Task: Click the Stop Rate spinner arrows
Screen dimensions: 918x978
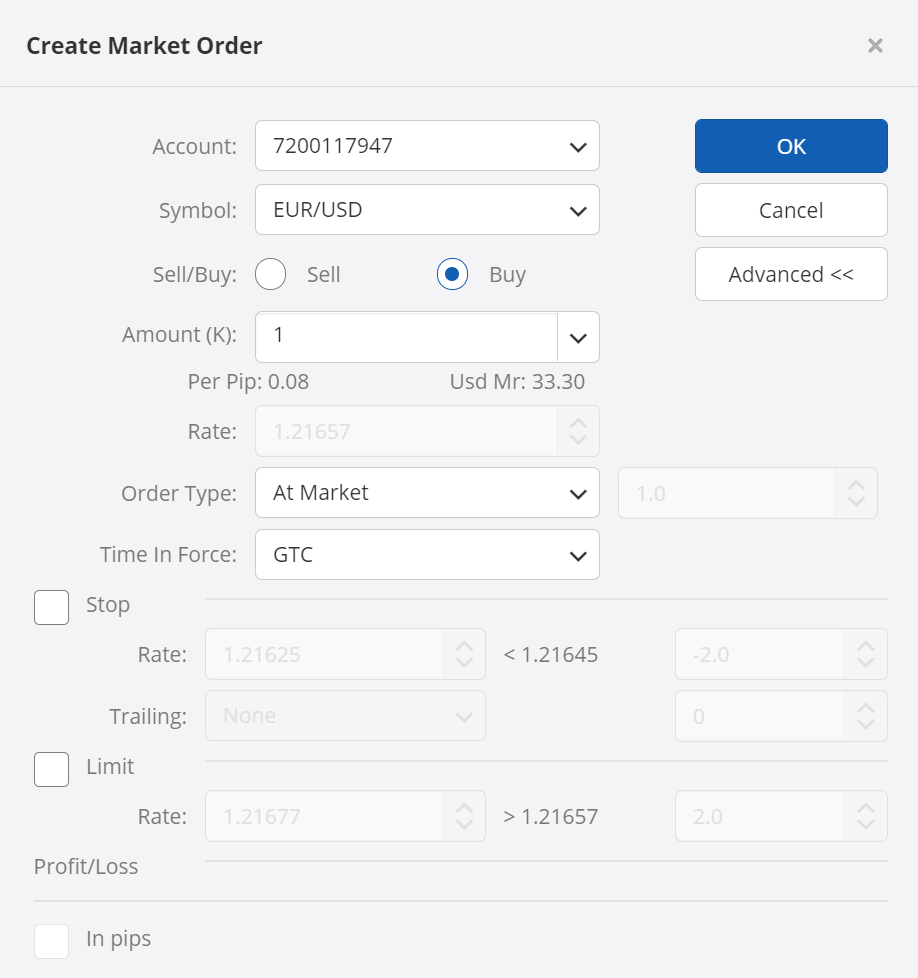Action: point(464,655)
